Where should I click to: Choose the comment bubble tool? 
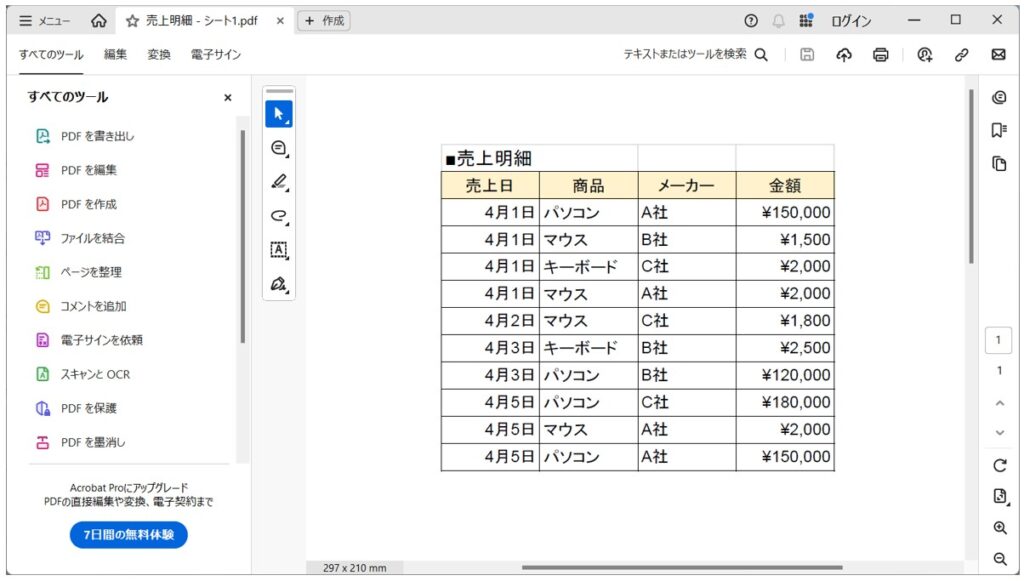click(x=278, y=148)
